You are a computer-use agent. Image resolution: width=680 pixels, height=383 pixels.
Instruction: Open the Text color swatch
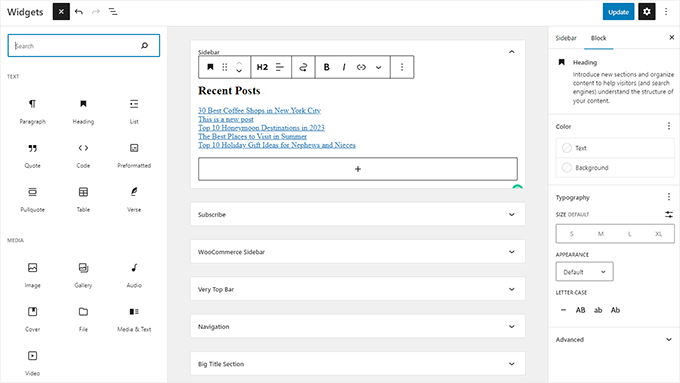615,148
